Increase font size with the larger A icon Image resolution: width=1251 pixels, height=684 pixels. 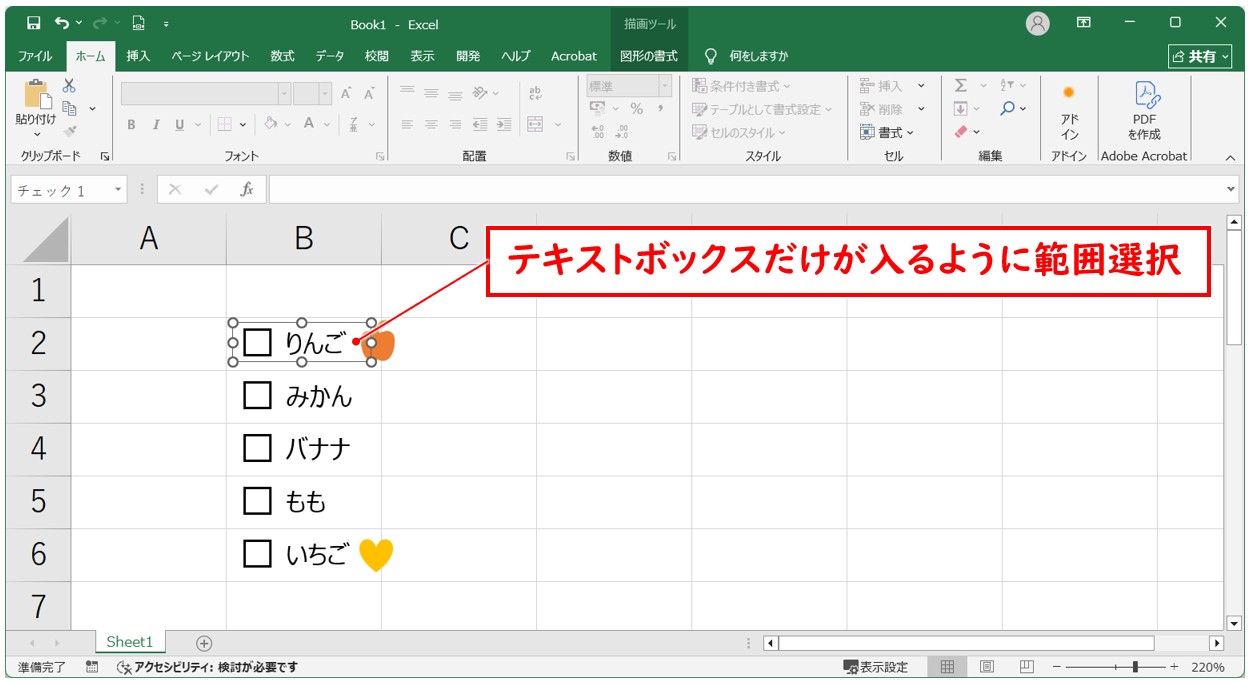point(346,93)
